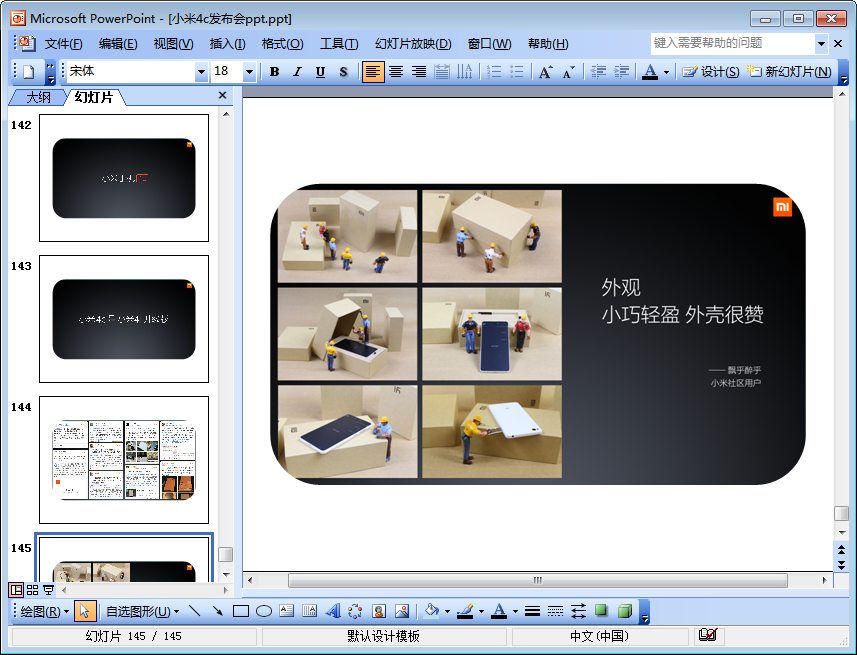Select the Line drawing tool
This screenshot has width=857, height=655.
(195, 611)
